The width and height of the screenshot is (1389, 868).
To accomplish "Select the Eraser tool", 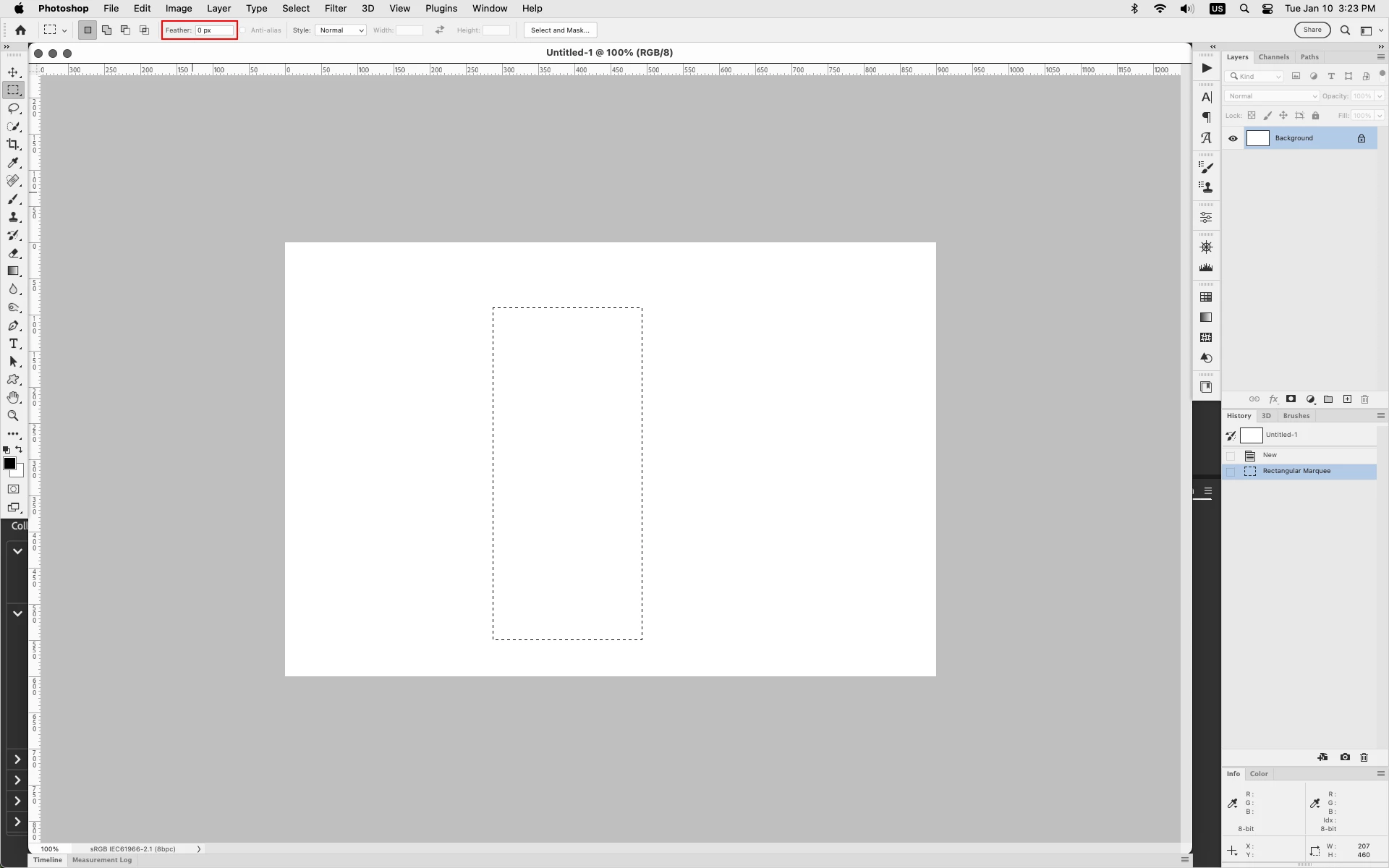I will pos(13,253).
